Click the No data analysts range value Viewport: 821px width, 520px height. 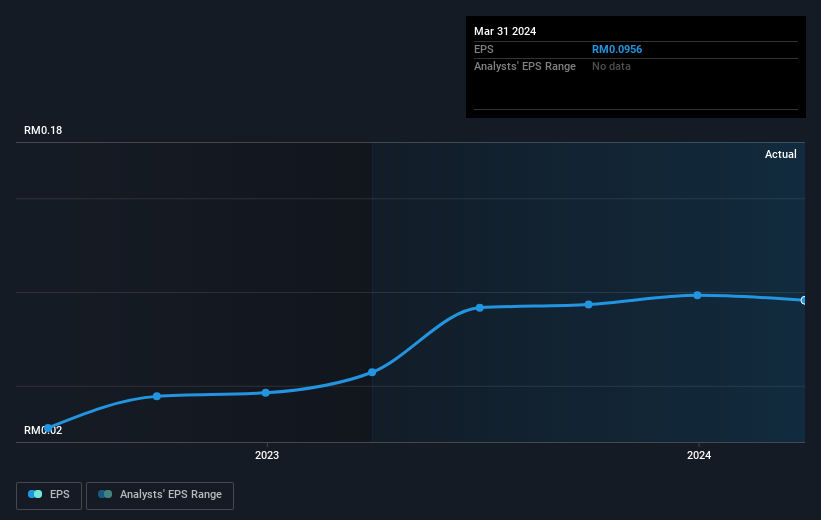coord(611,67)
